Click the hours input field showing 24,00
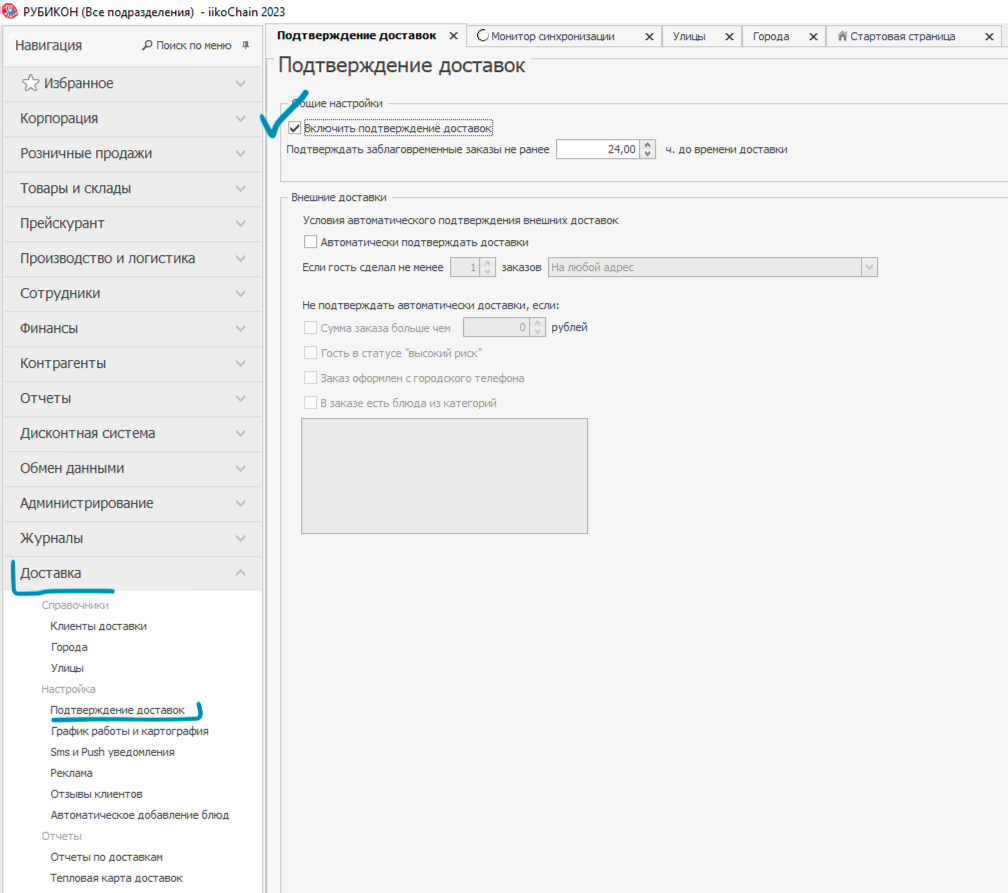The width and height of the screenshot is (1008, 893). coord(597,149)
